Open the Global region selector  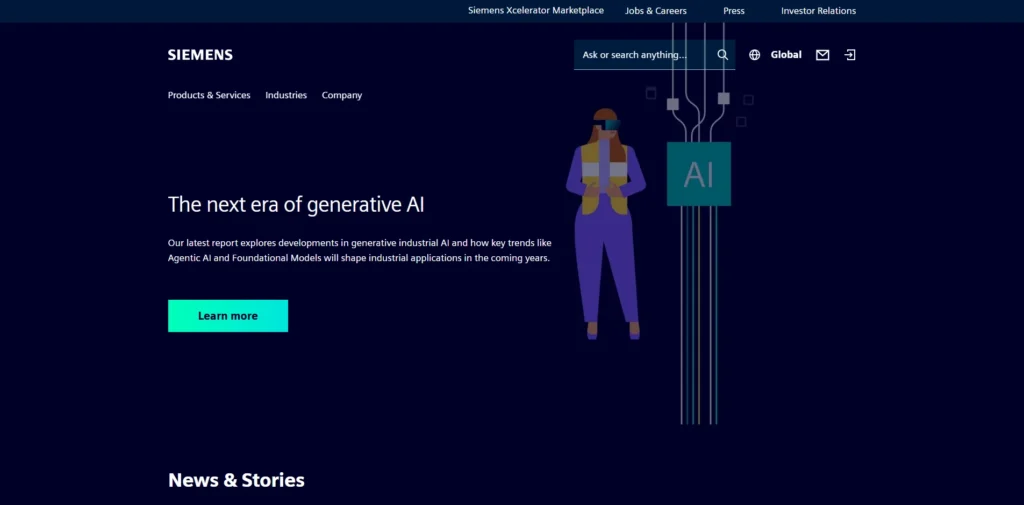click(786, 55)
